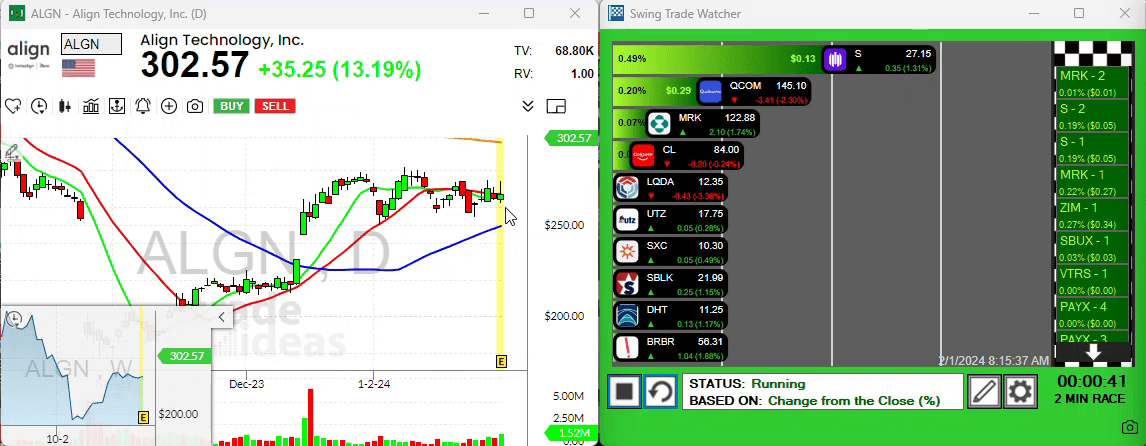The width and height of the screenshot is (1146, 446).
Task: Select the candlestick chart style icon
Action: tap(65, 106)
